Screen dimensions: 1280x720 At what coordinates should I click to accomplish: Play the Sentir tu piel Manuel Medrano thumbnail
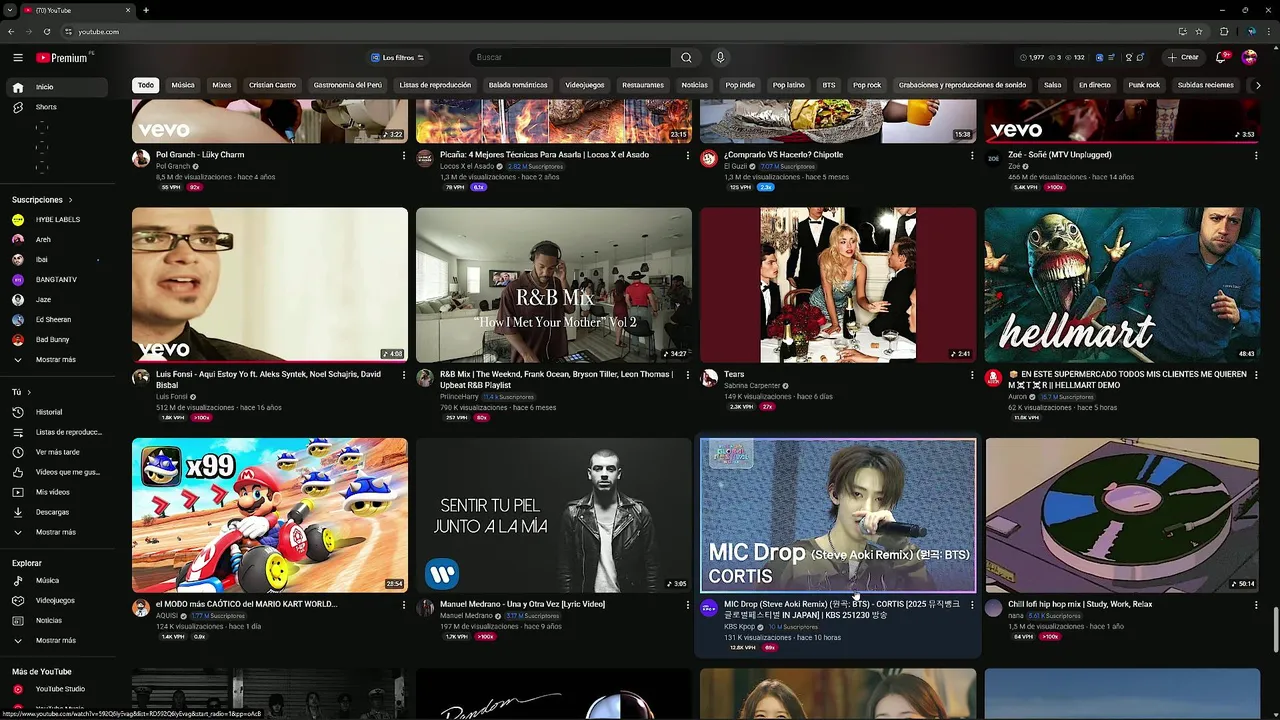click(554, 515)
